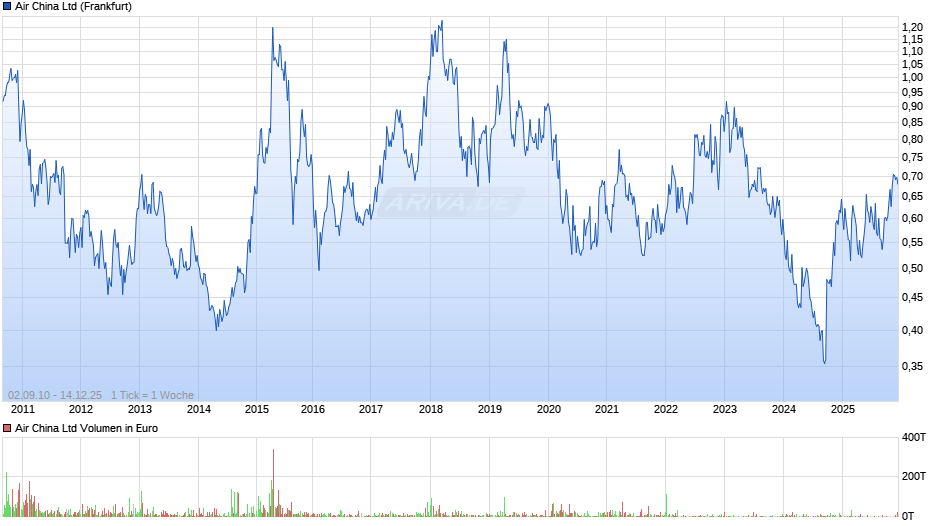Click the red volume legend square

pyautogui.click(x=7, y=428)
